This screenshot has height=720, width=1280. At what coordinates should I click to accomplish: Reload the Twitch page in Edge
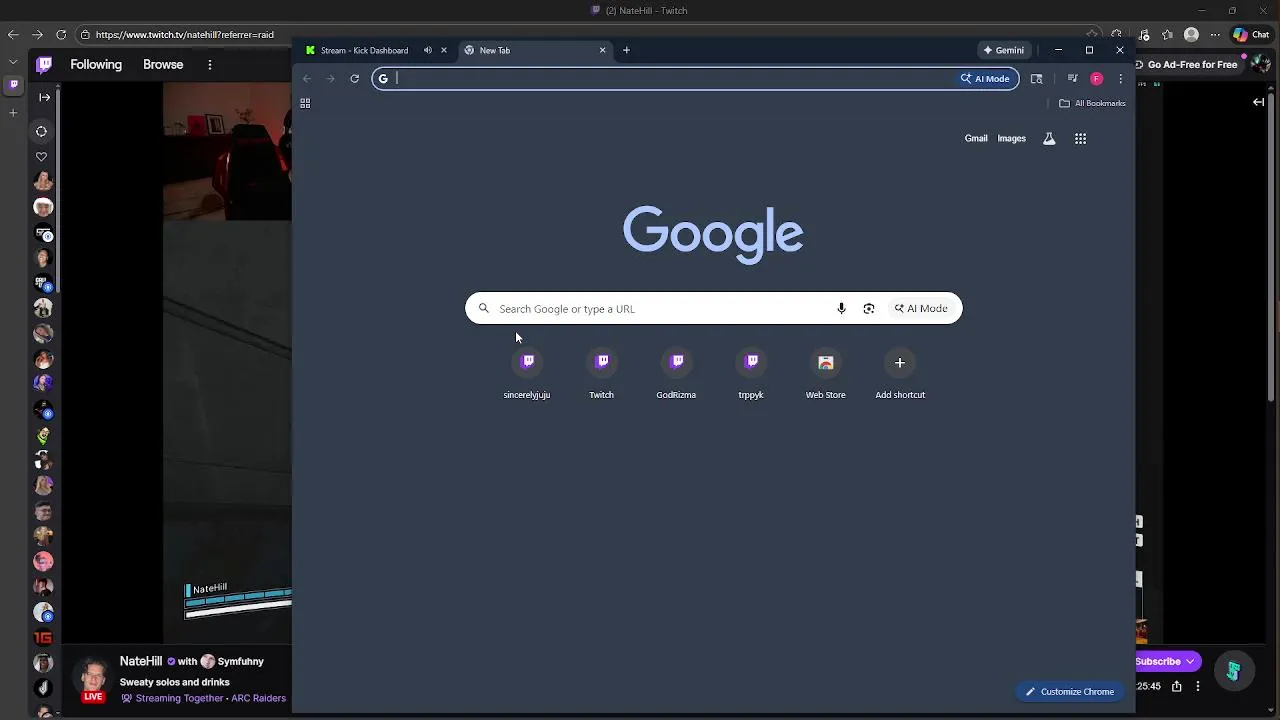coord(61,34)
